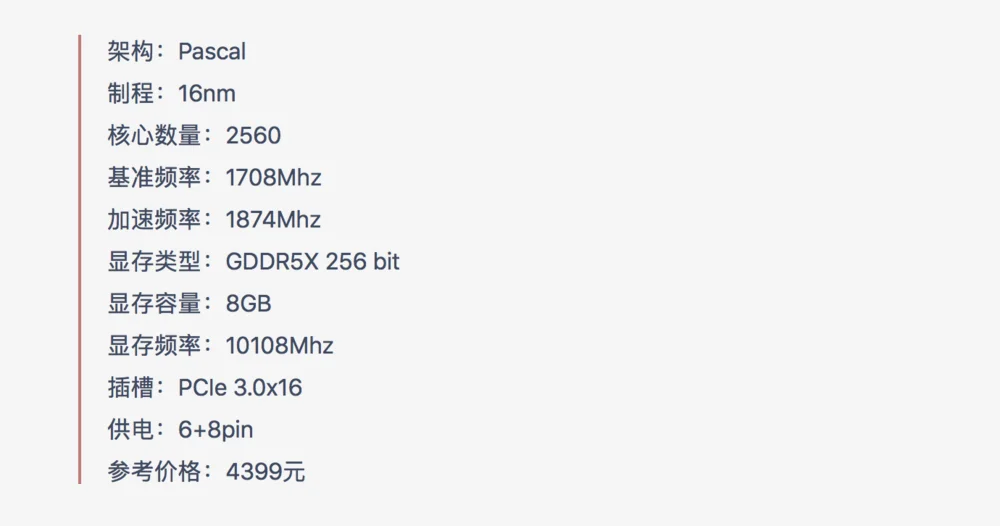This screenshot has height=526, width=1000.
Task: Click the word Pascal
Action: coord(212,52)
